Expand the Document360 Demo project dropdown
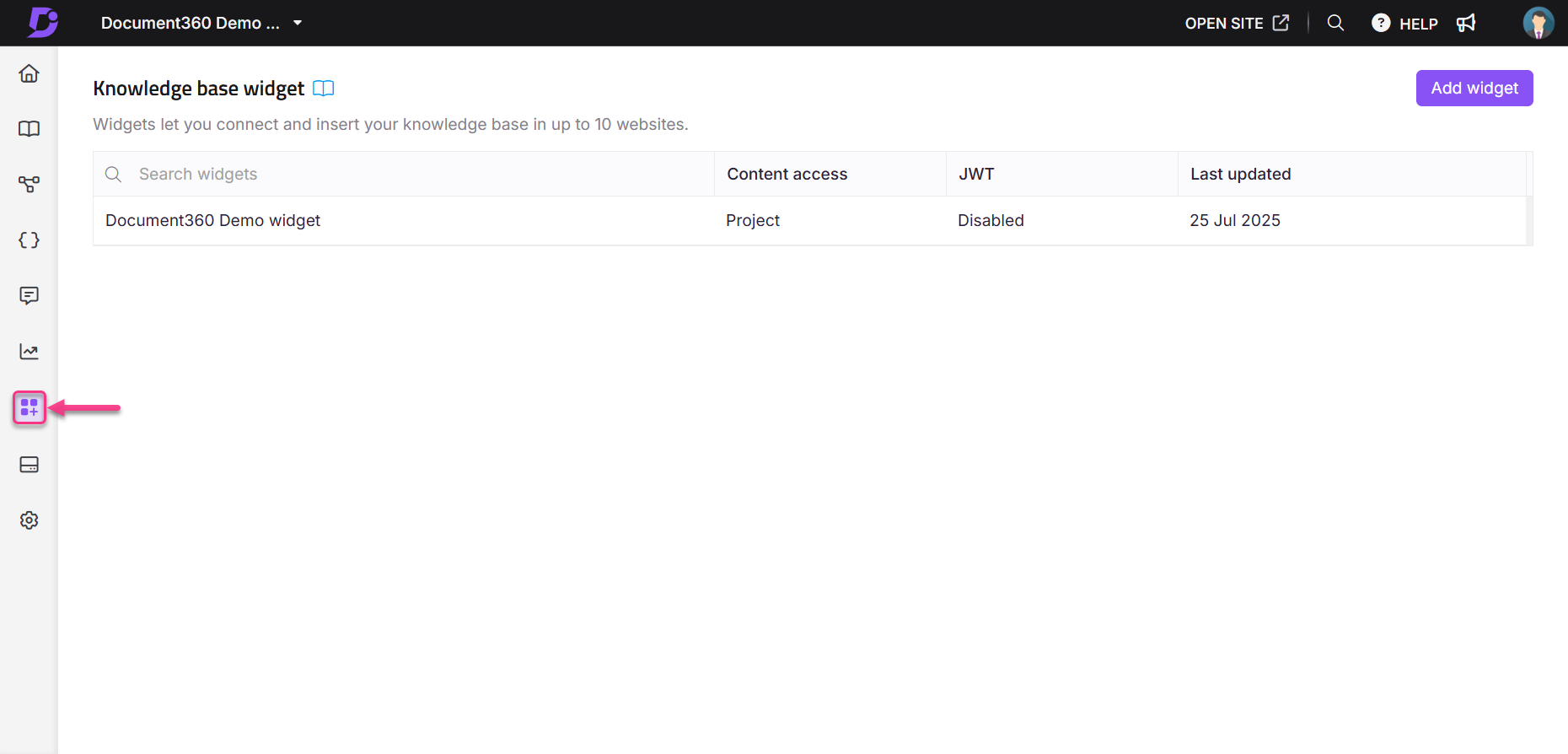1568x754 pixels. click(x=298, y=23)
